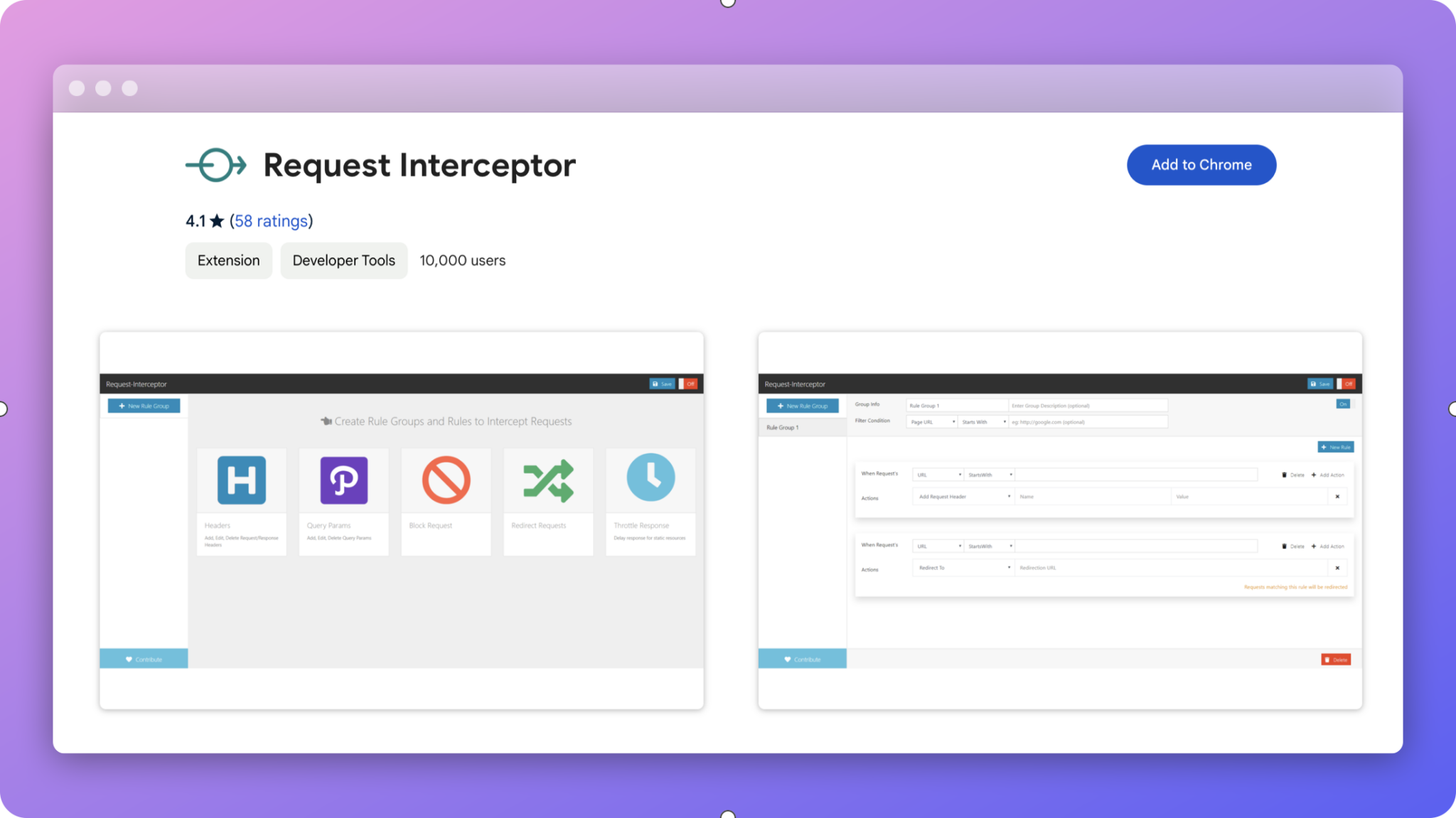Select Rule Group 1 in the sidebar list
Viewport: 1456px width, 818px height.
pos(803,428)
